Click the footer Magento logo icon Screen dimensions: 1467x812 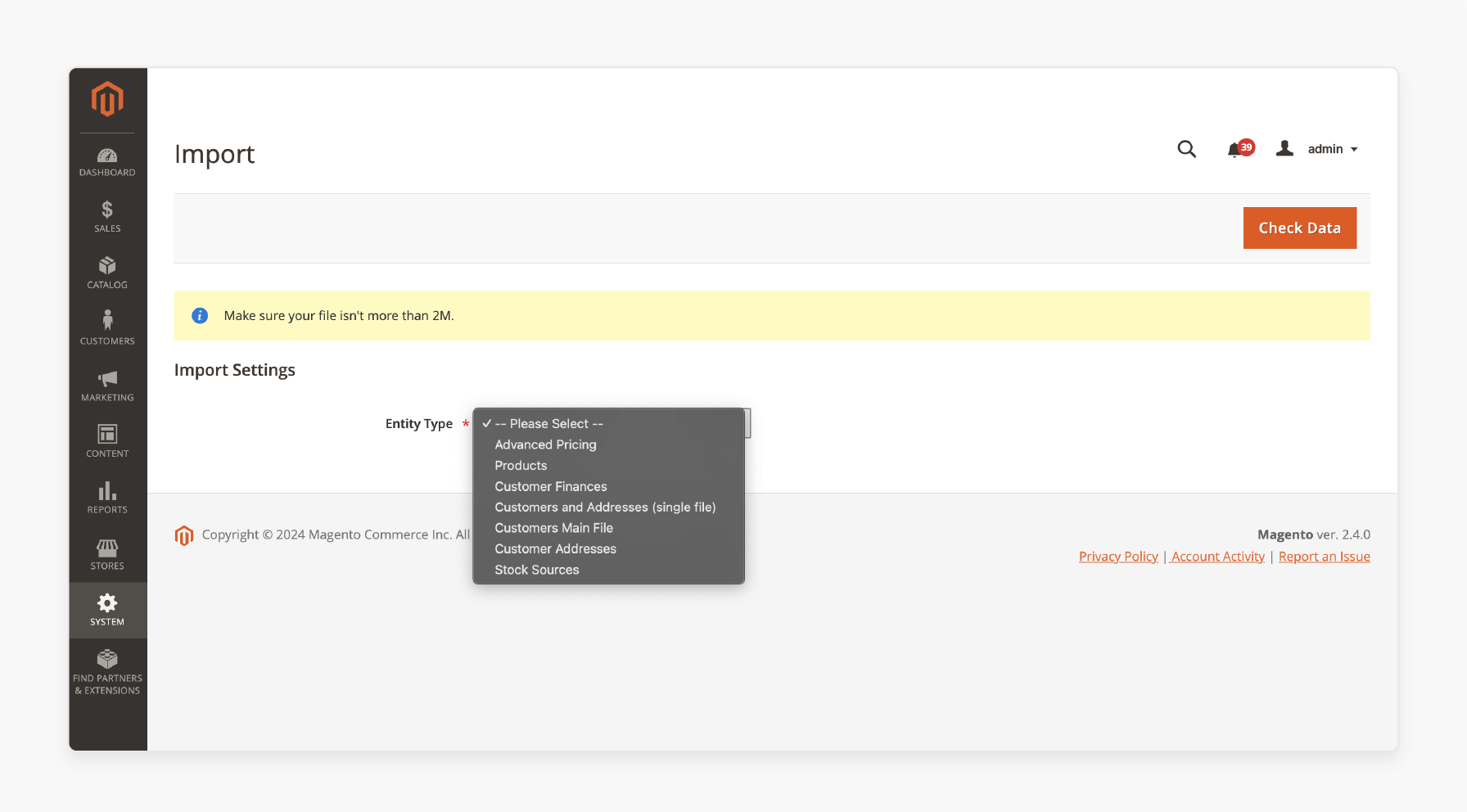(184, 535)
